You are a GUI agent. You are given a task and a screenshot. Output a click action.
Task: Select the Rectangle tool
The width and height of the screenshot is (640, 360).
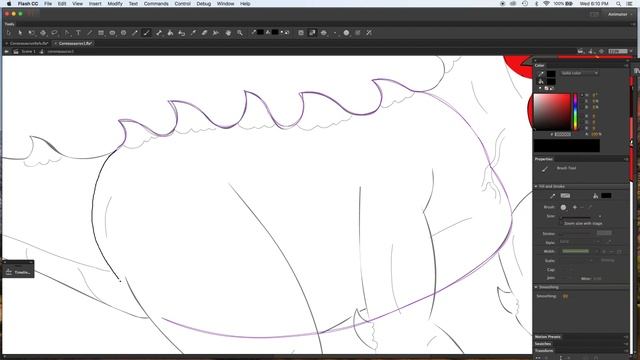(101, 33)
